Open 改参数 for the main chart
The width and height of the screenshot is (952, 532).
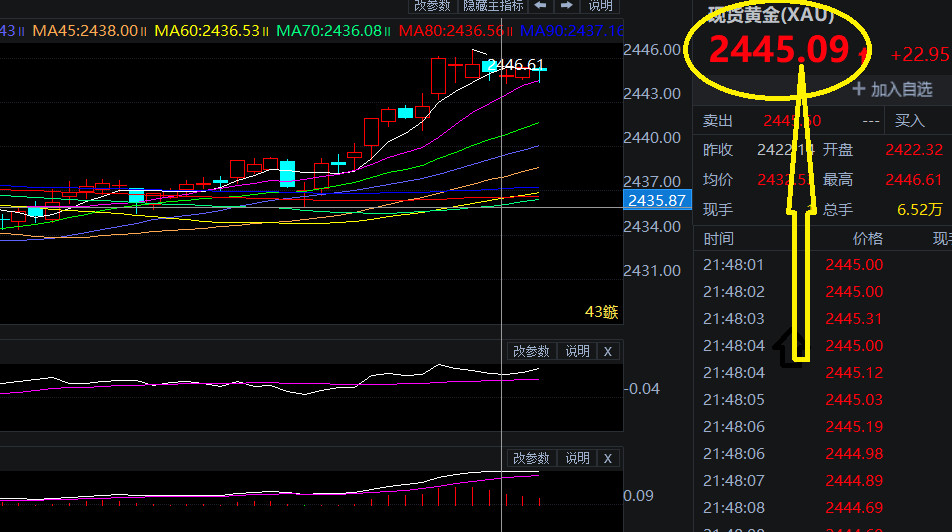click(432, 6)
